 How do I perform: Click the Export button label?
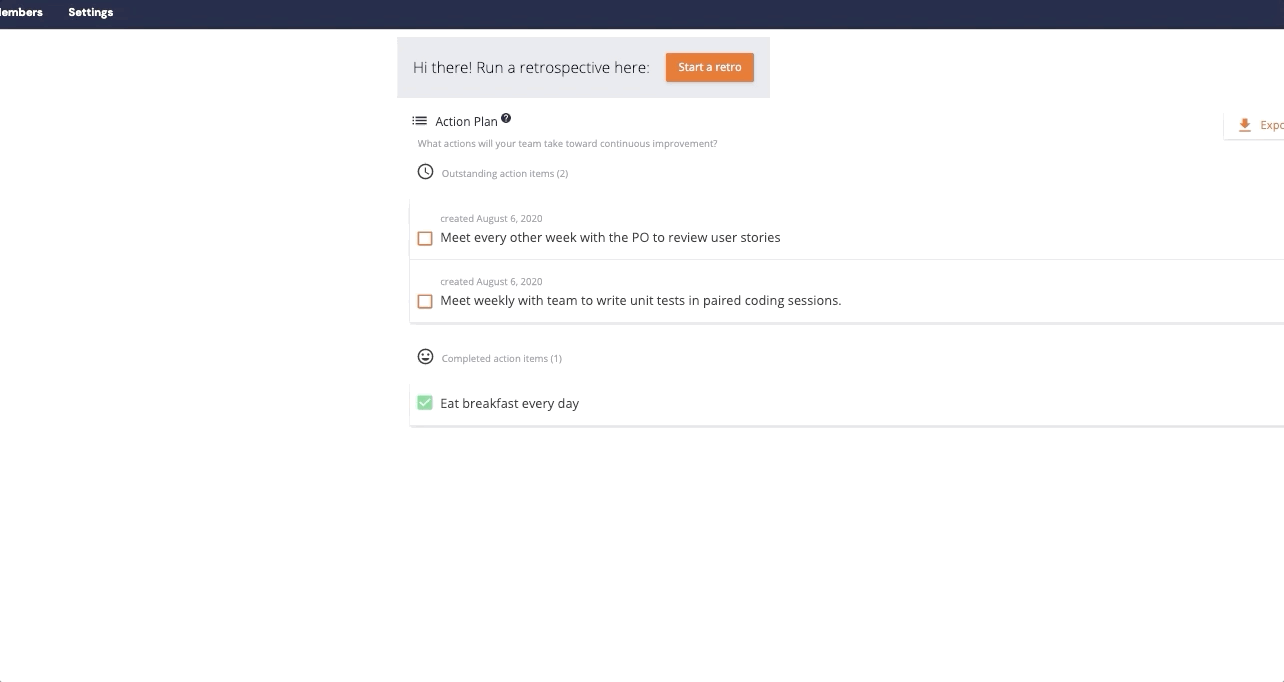click(x=1271, y=125)
